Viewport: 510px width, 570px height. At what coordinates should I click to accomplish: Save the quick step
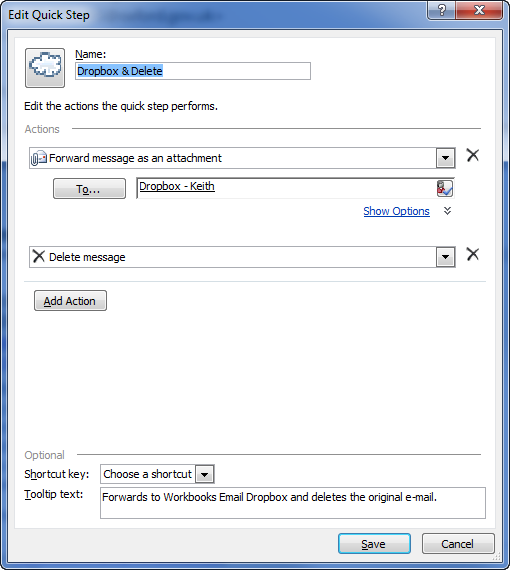[374, 544]
